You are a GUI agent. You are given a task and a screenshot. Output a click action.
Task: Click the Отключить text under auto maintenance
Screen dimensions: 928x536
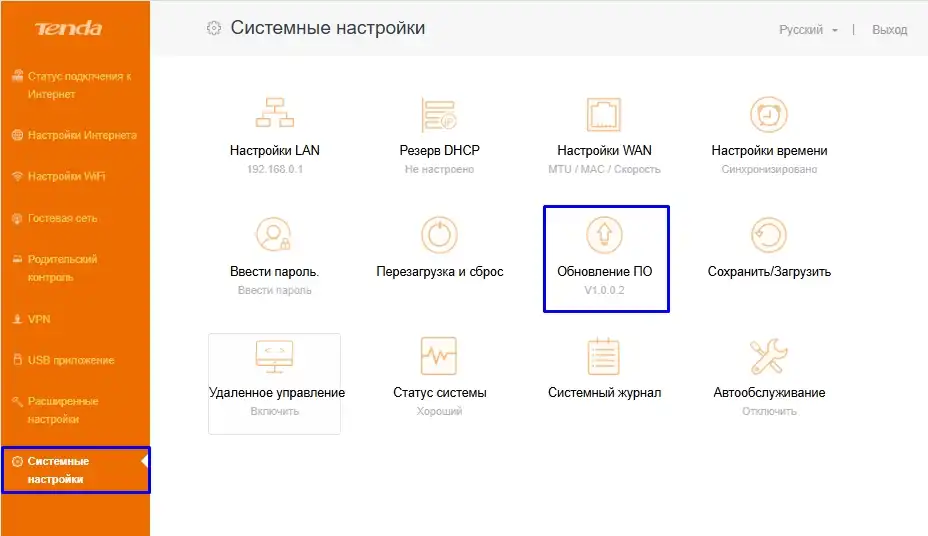[769, 411]
